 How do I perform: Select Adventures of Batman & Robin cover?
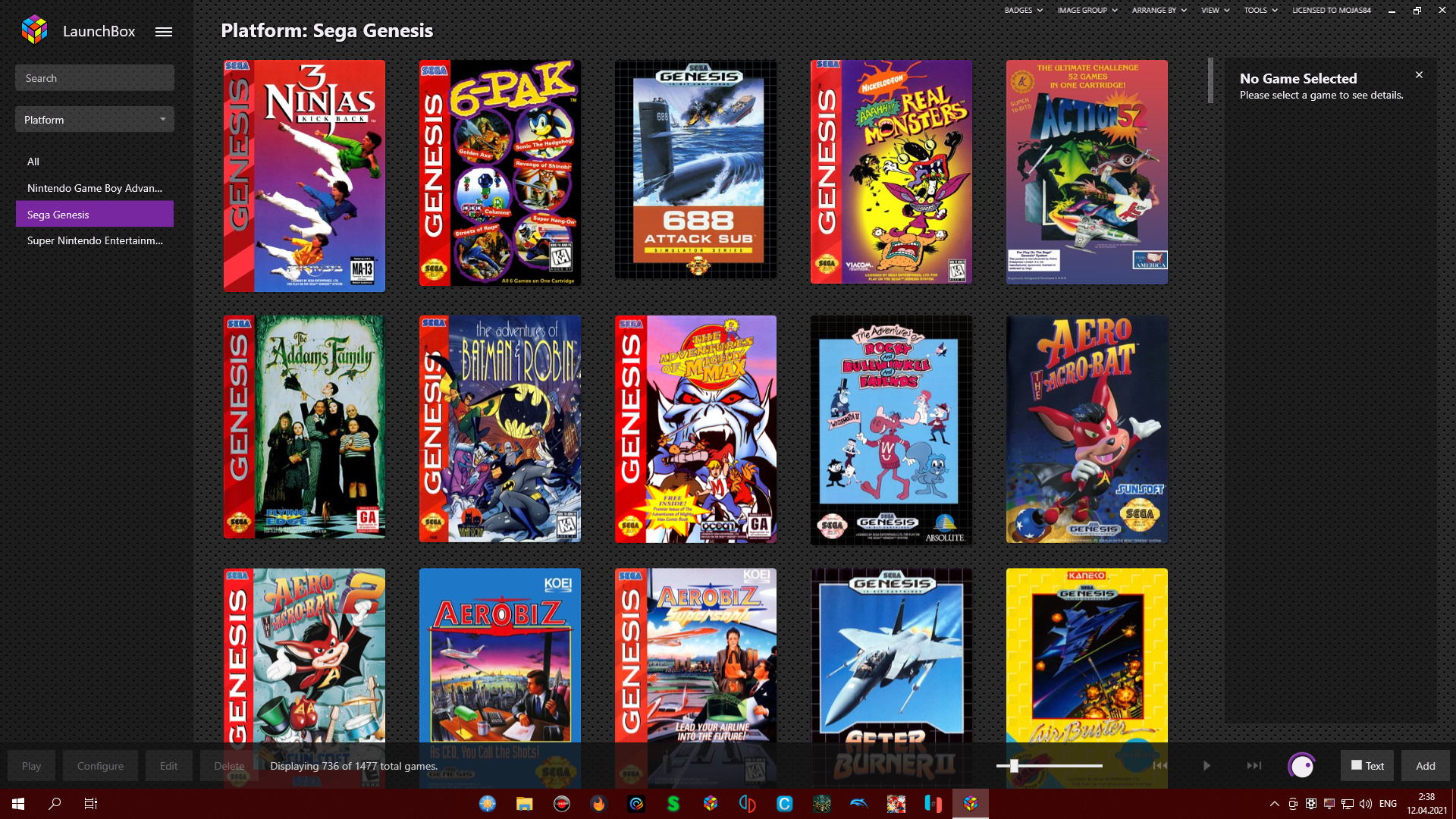(500, 429)
